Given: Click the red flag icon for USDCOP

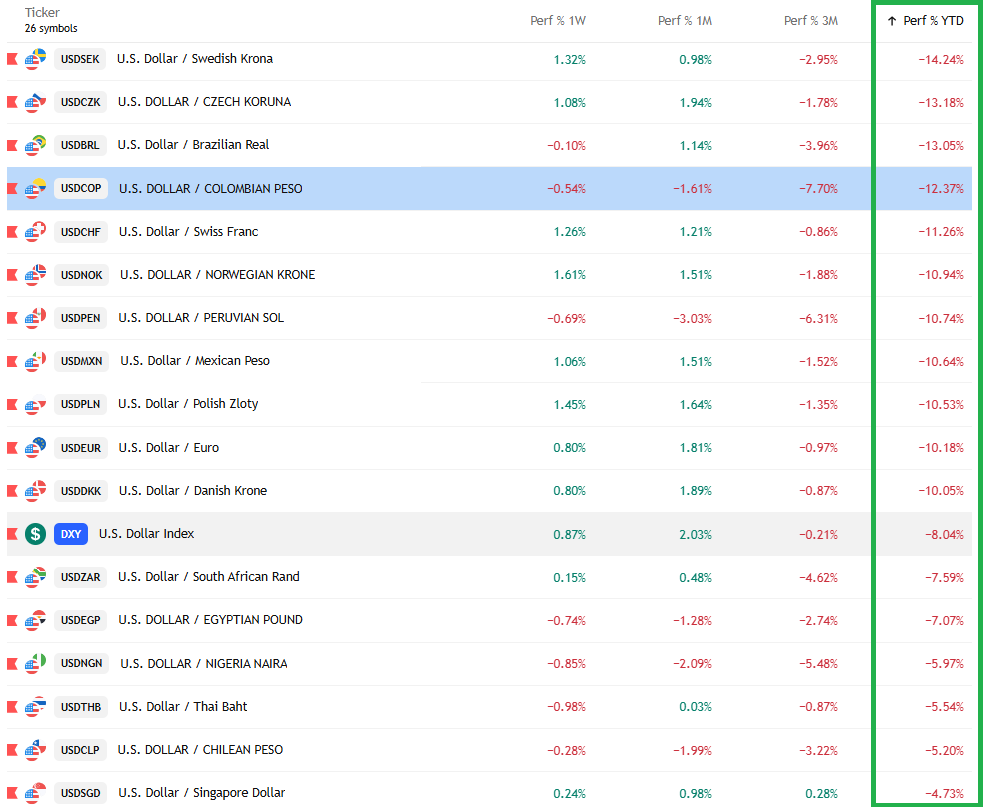Looking at the screenshot, I should pyautogui.click(x=12, y=189).
